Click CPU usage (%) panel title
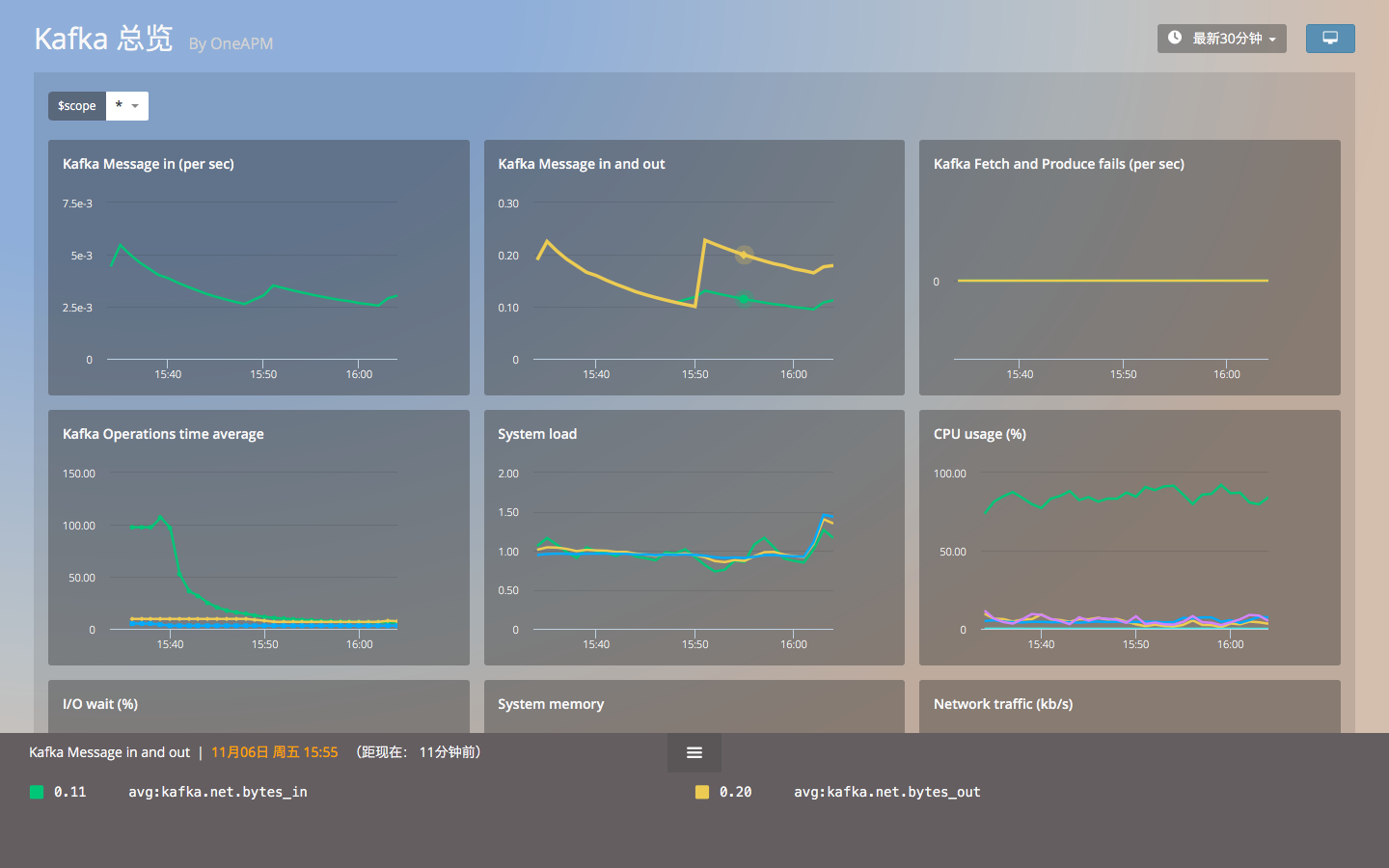The image size is (1389, 868). [980, 434]
